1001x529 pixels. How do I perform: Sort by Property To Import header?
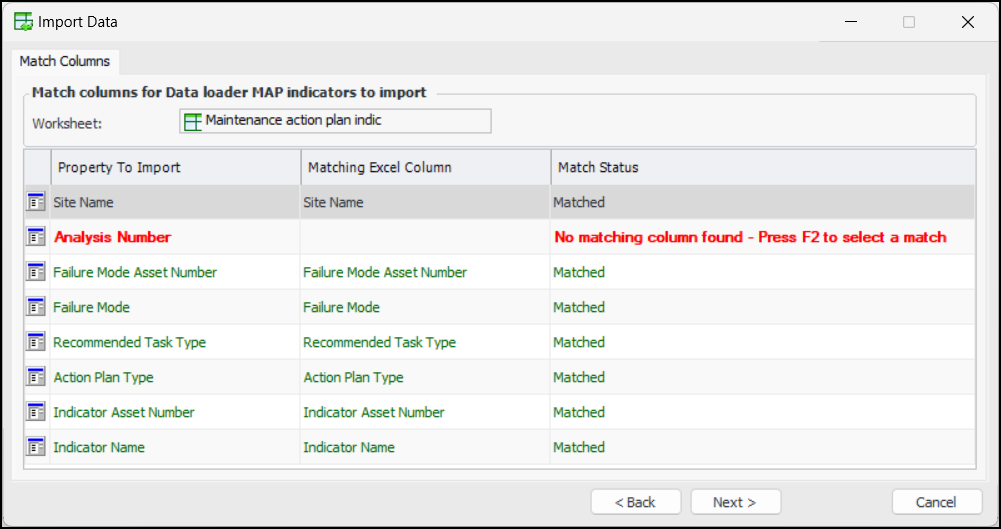click(175, 167)
